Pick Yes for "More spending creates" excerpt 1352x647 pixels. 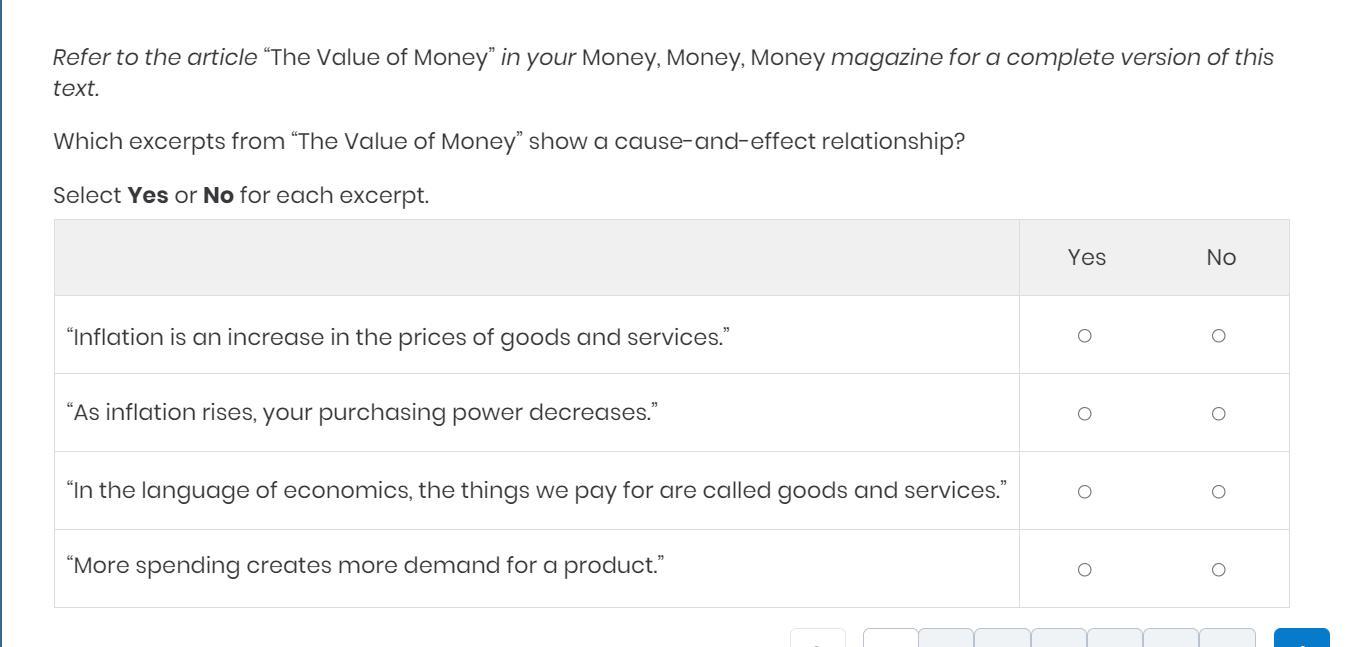1085,570
